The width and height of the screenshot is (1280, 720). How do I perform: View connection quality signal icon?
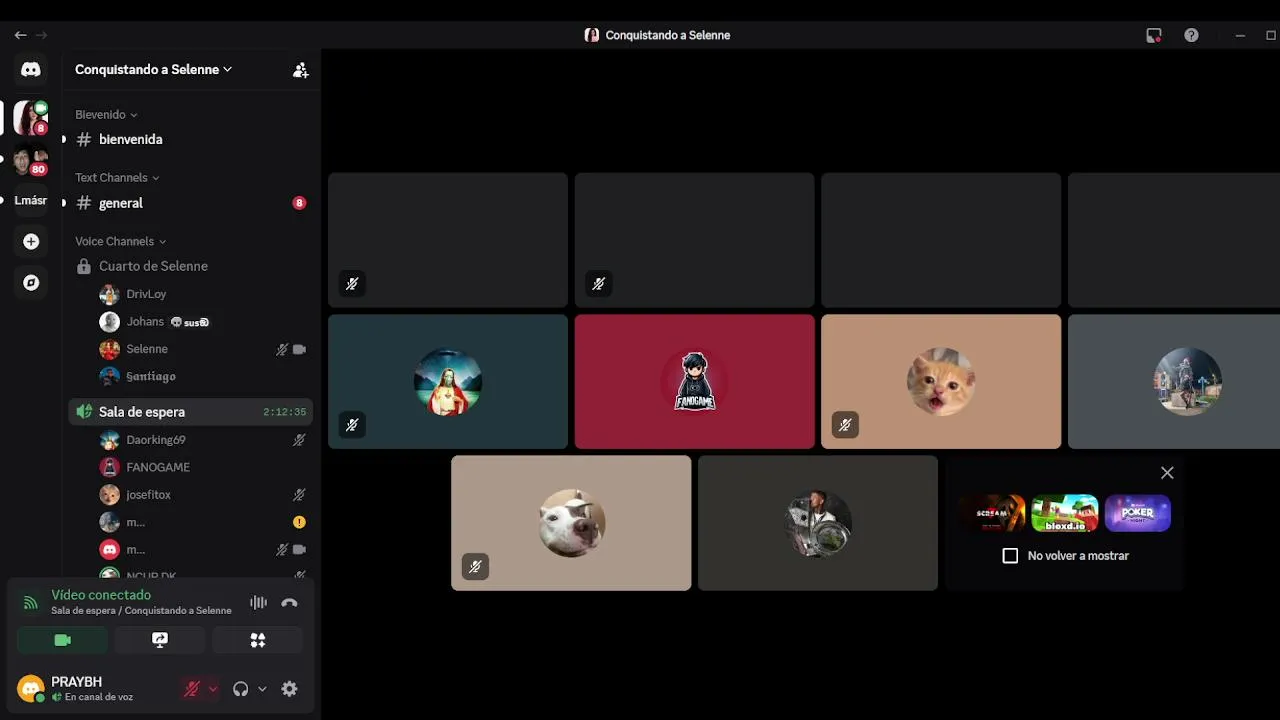(x=31, y=603)
